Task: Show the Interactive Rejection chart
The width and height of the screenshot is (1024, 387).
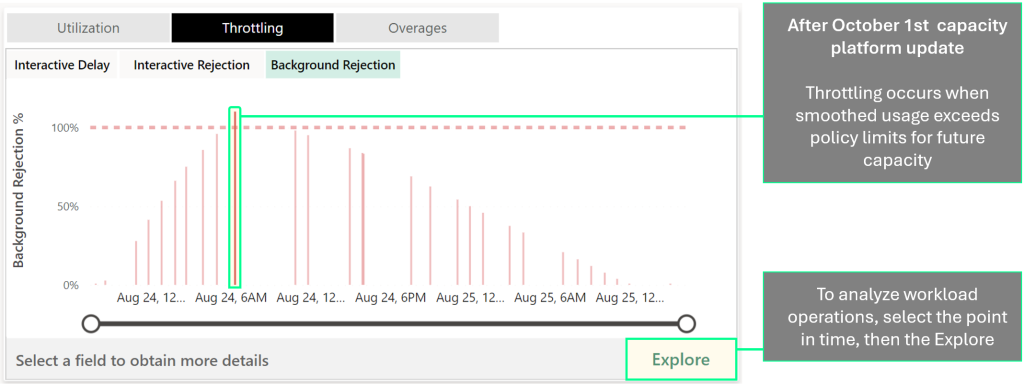Action: pyautogui.click(x=191, y=65)
